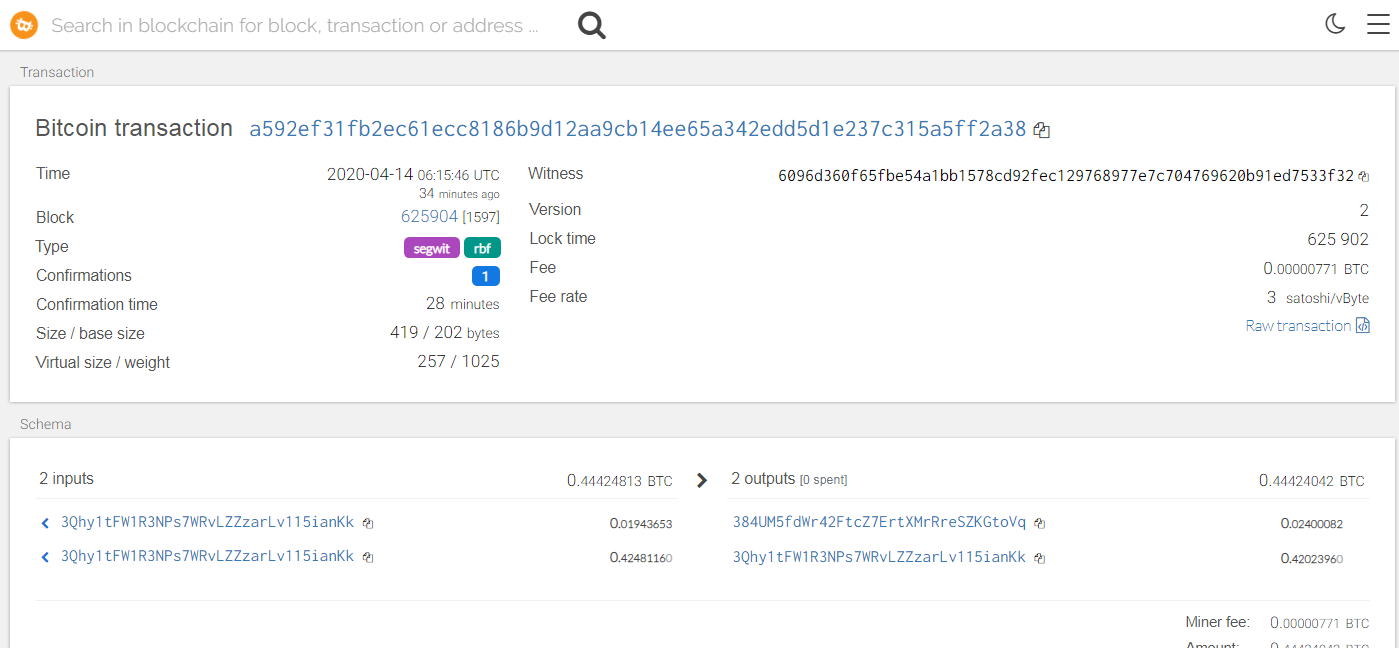This screenshot has width=1399, height=648.
Task: Click the green rbf badge
Action: point(482,248)
